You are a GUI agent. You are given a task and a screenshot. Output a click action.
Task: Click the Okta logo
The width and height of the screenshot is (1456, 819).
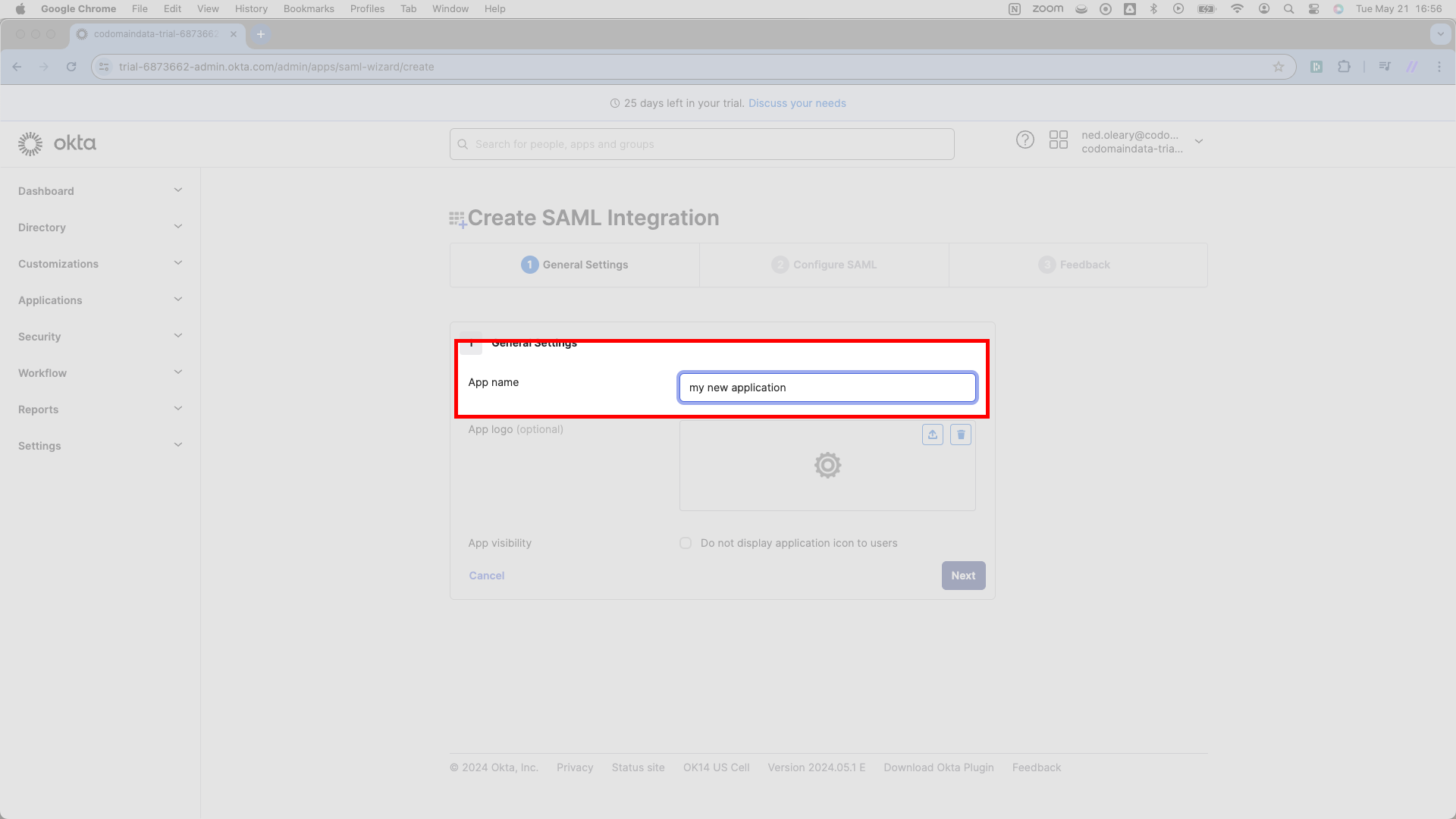pyautogui.click(x=58, y=143)
